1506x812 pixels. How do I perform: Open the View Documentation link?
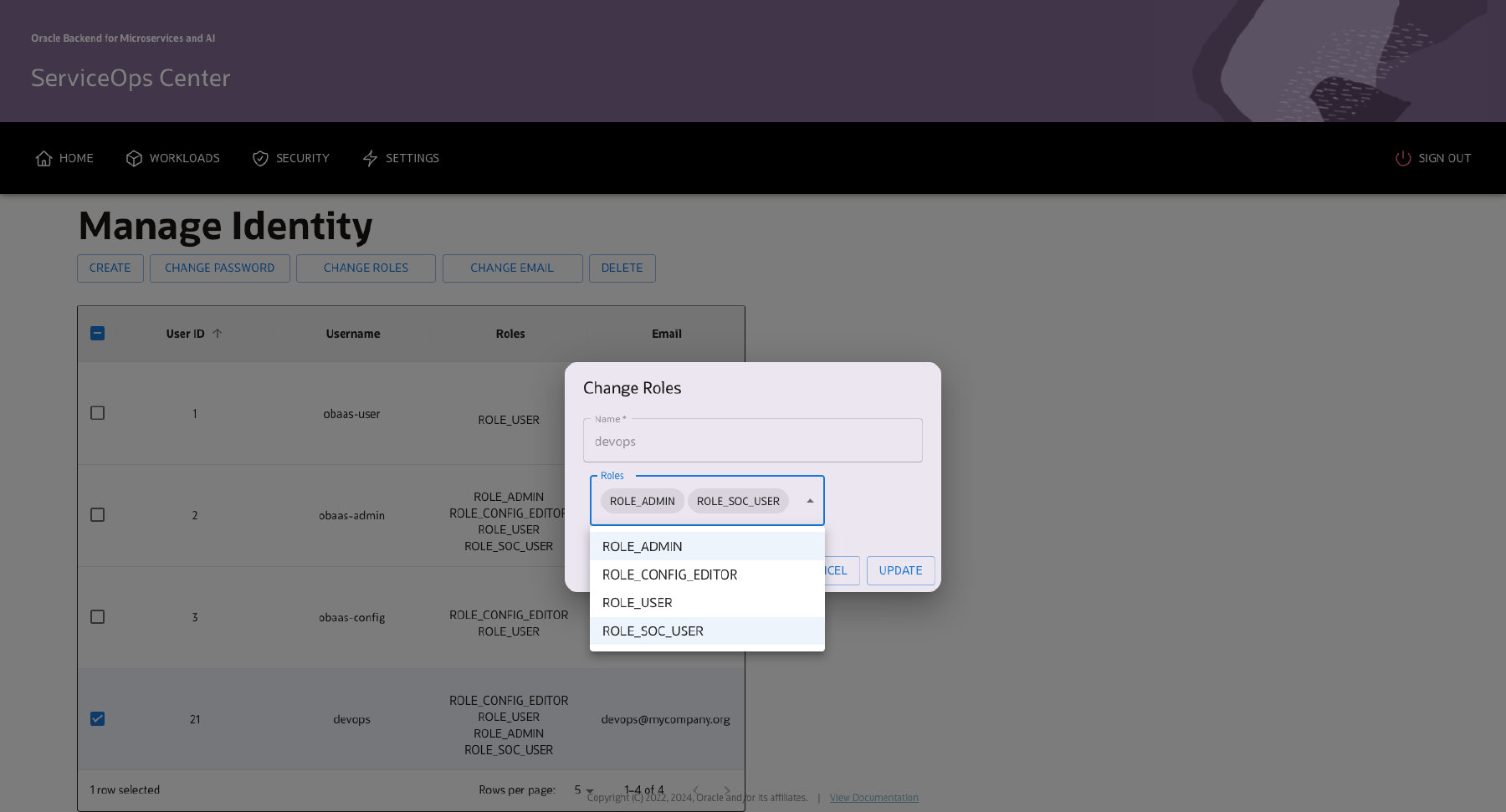[873, 798]
